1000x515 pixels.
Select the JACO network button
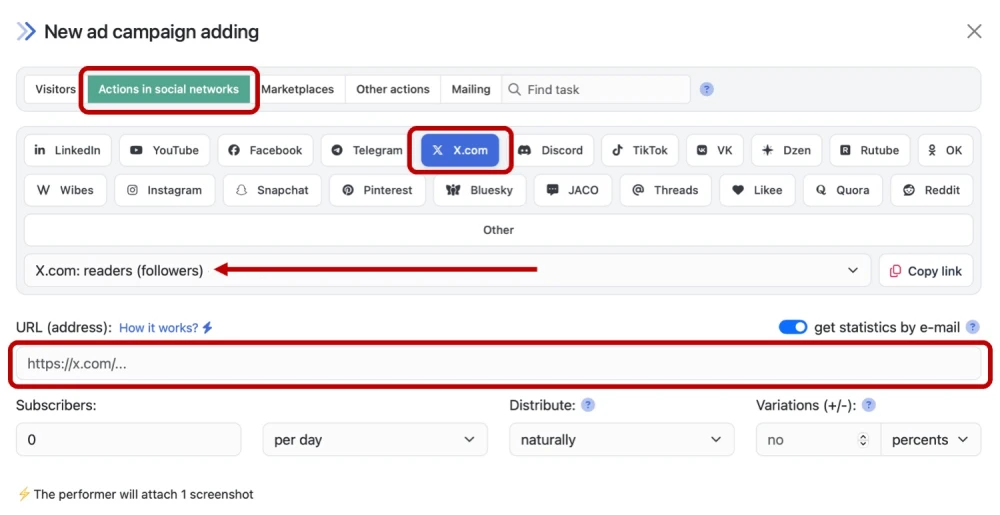[573, 190]
